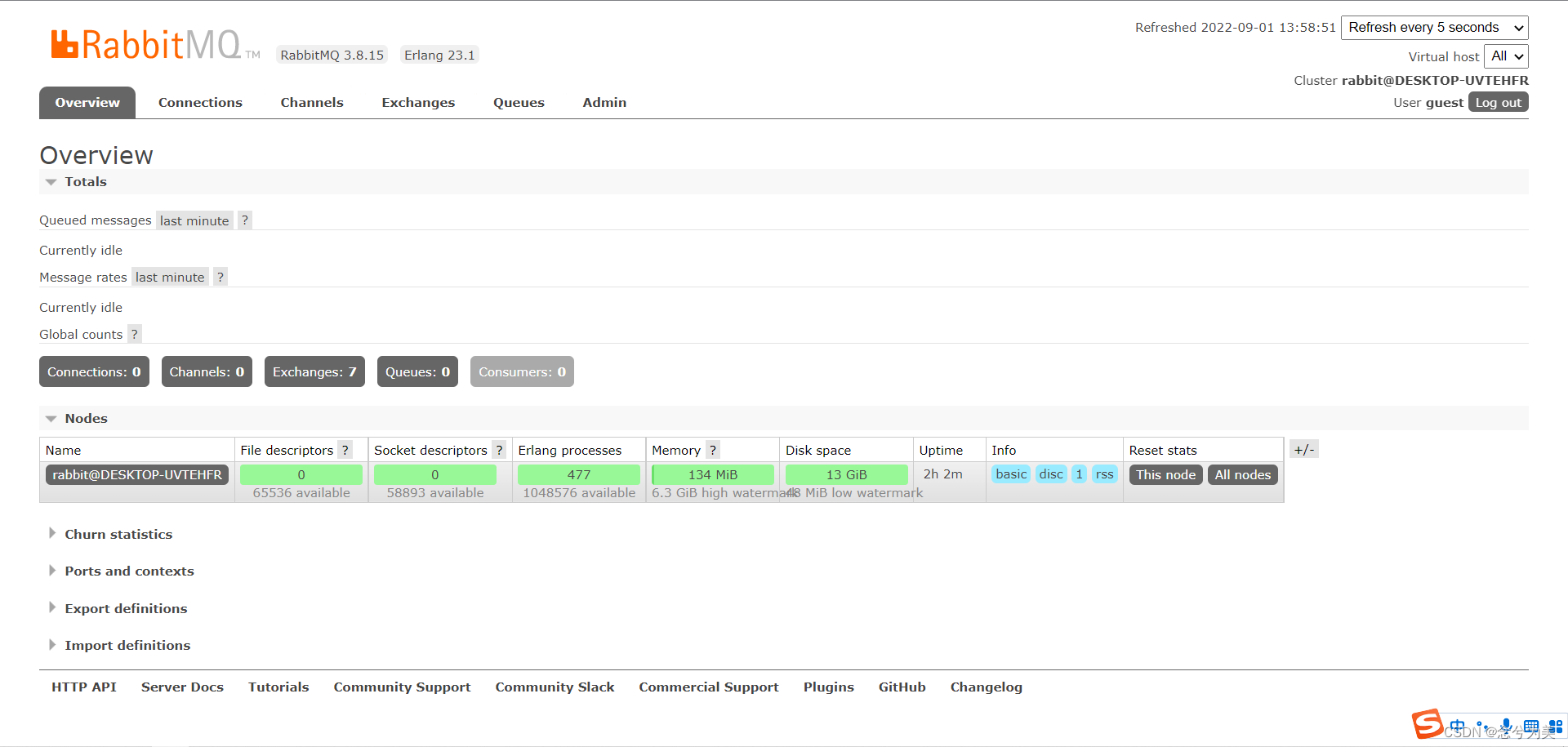
Task: Click the Connections: 0 count button
Action: pos(94,371)
